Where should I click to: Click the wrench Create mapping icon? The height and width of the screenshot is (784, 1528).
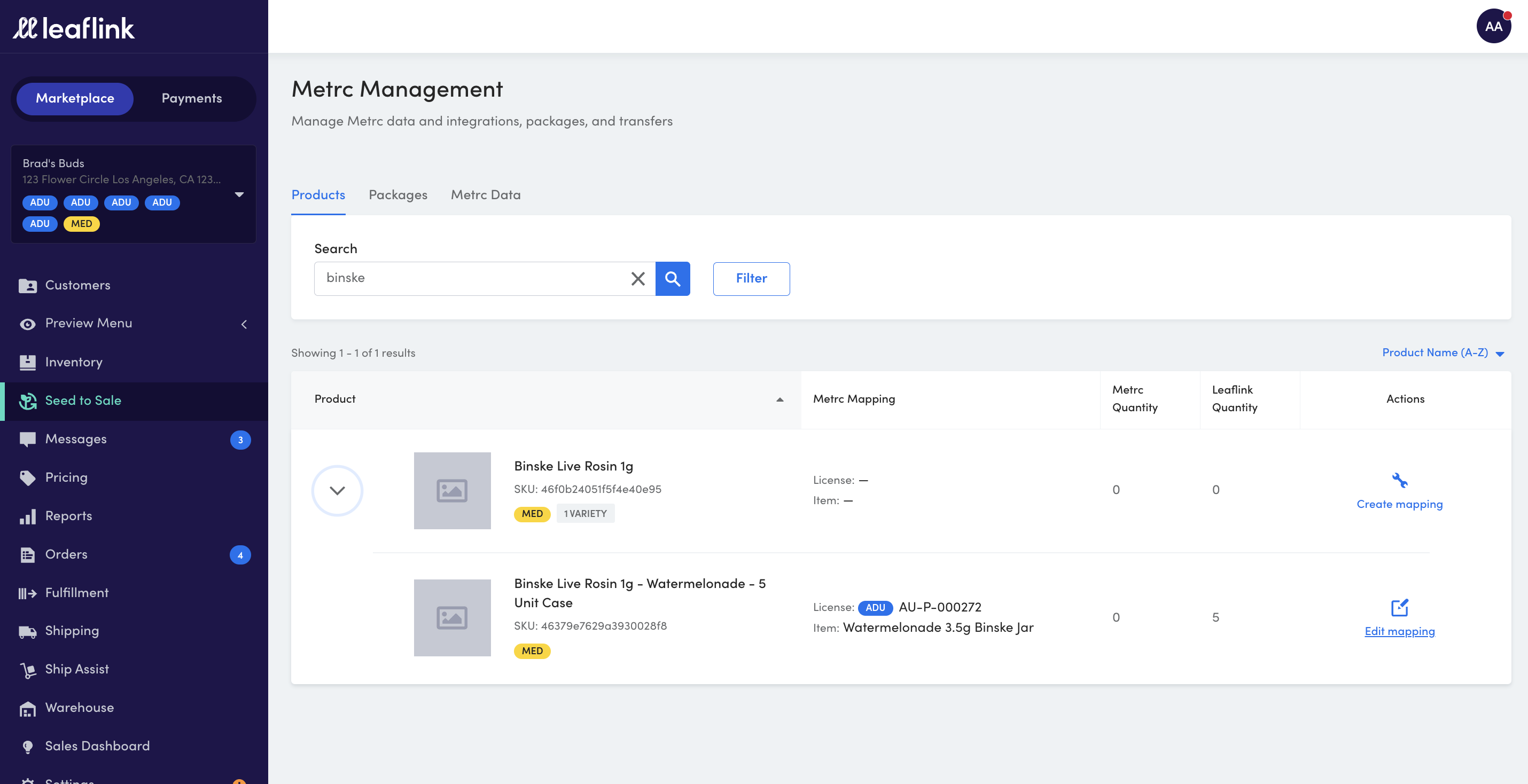coord(1399,480)
